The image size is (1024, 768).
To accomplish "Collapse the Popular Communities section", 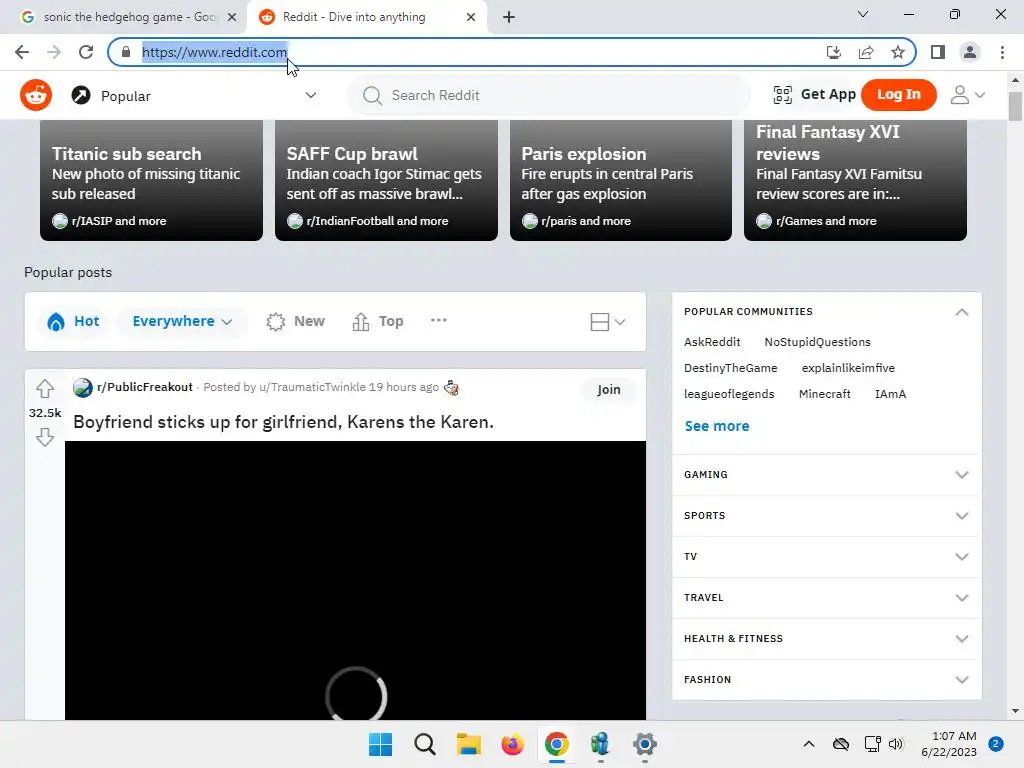I will tap(962, 312).
